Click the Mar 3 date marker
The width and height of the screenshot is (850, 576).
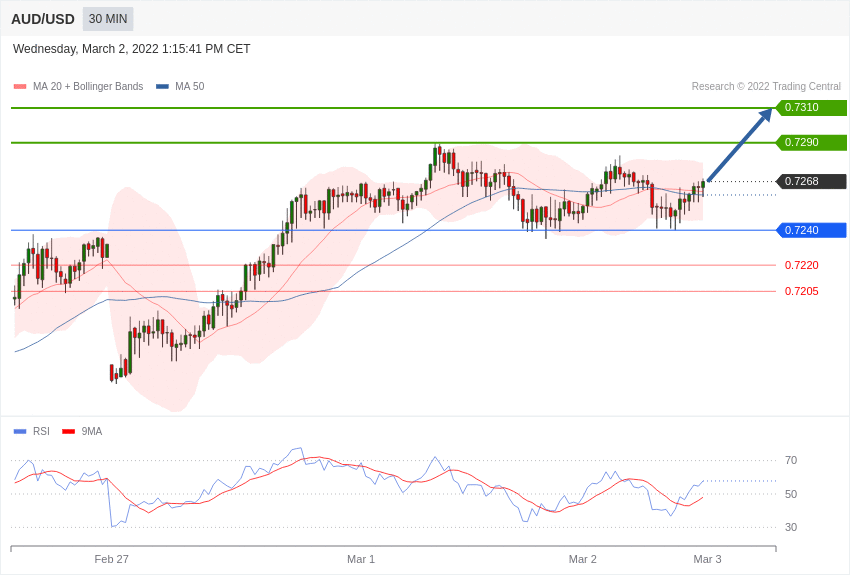707,559
